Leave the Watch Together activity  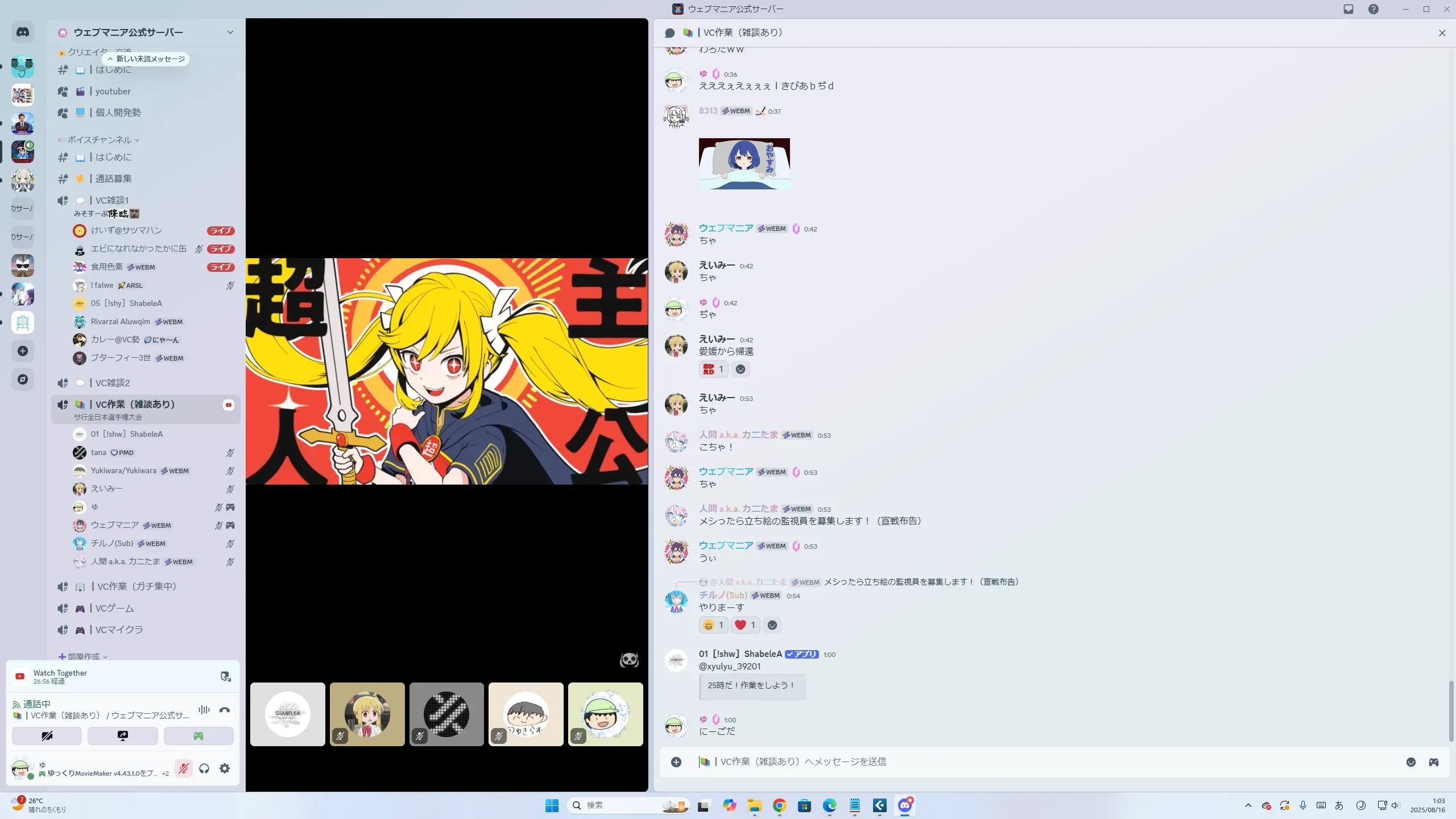click(226, 676)
